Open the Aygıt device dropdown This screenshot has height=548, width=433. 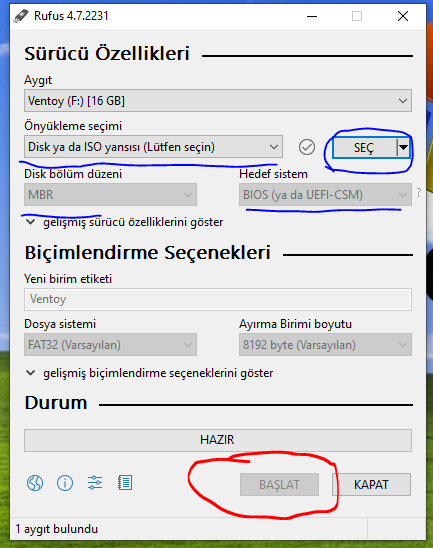[x=218, y=101]
